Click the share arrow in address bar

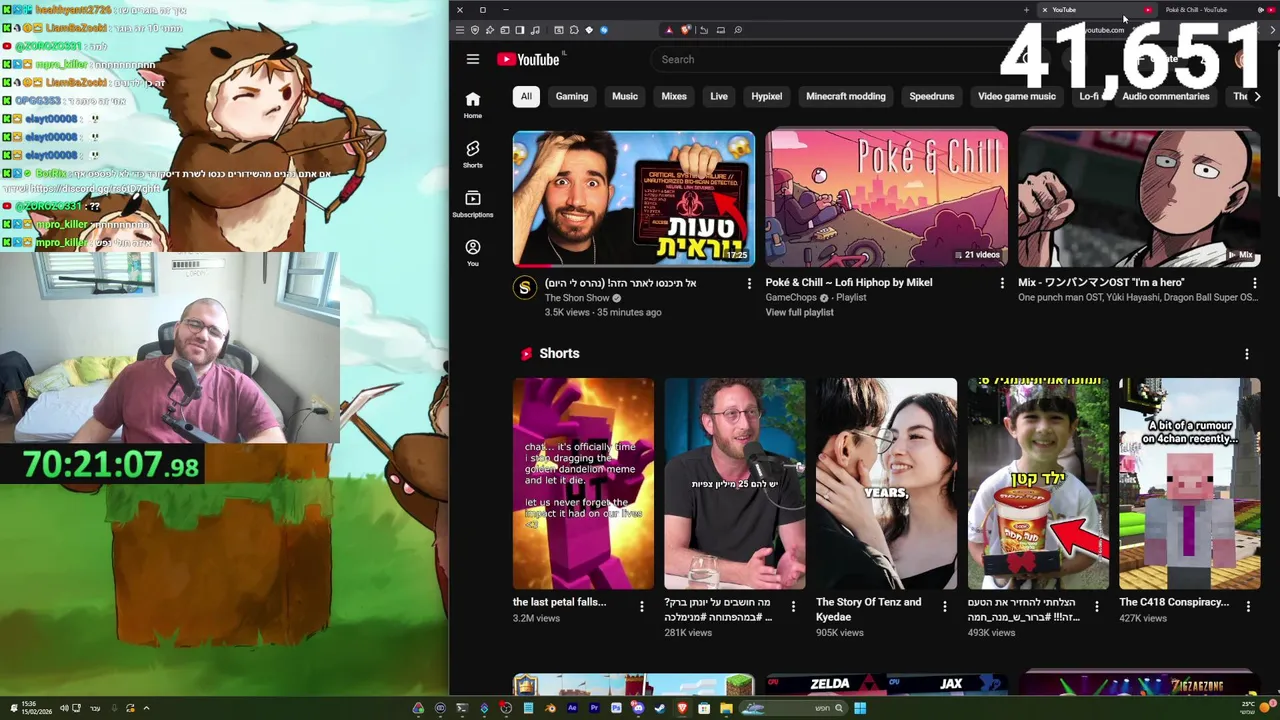click(x=704, y=30)
